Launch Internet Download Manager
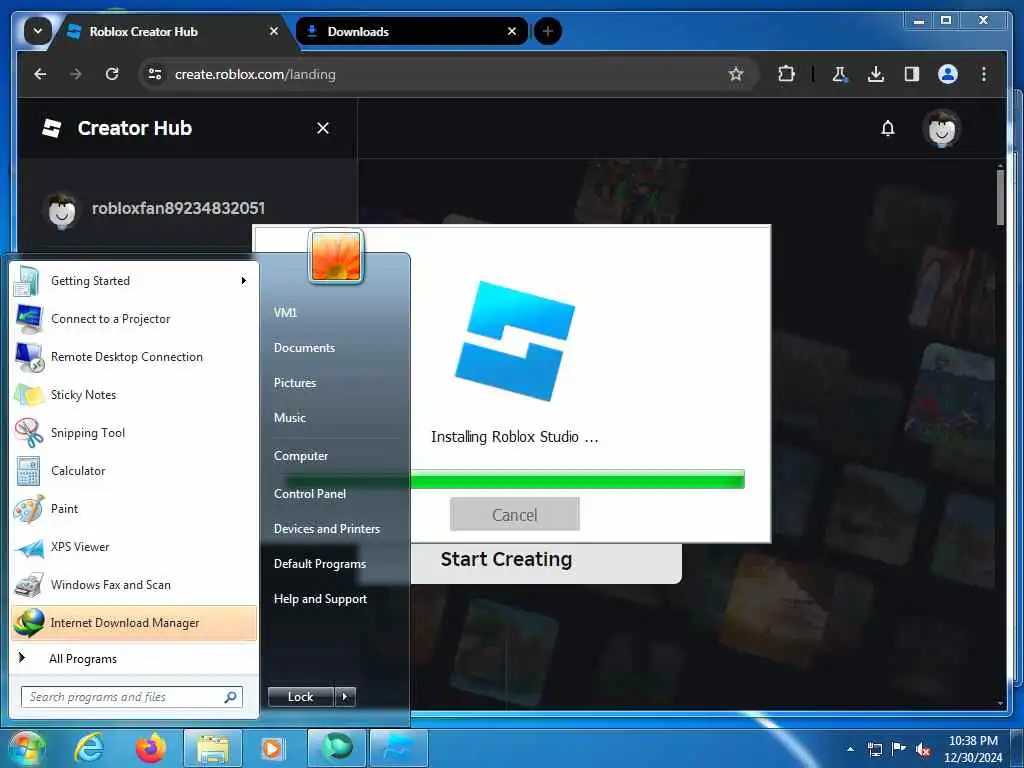This screenshot has width=1024, height=768. [x=134, y=623]
